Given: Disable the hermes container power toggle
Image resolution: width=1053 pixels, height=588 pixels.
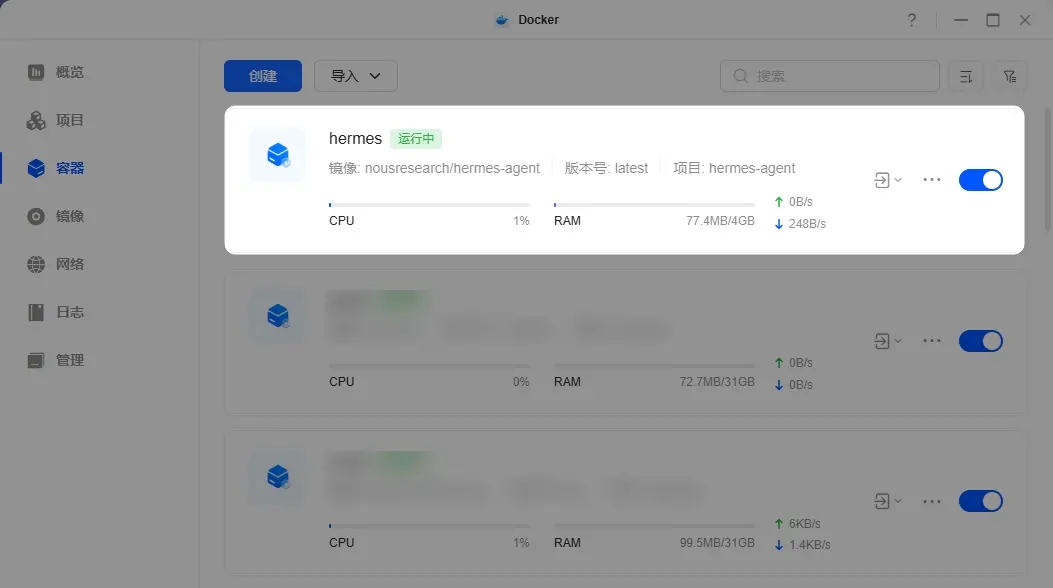Looking at the screenshot, I should pos(981,179).
